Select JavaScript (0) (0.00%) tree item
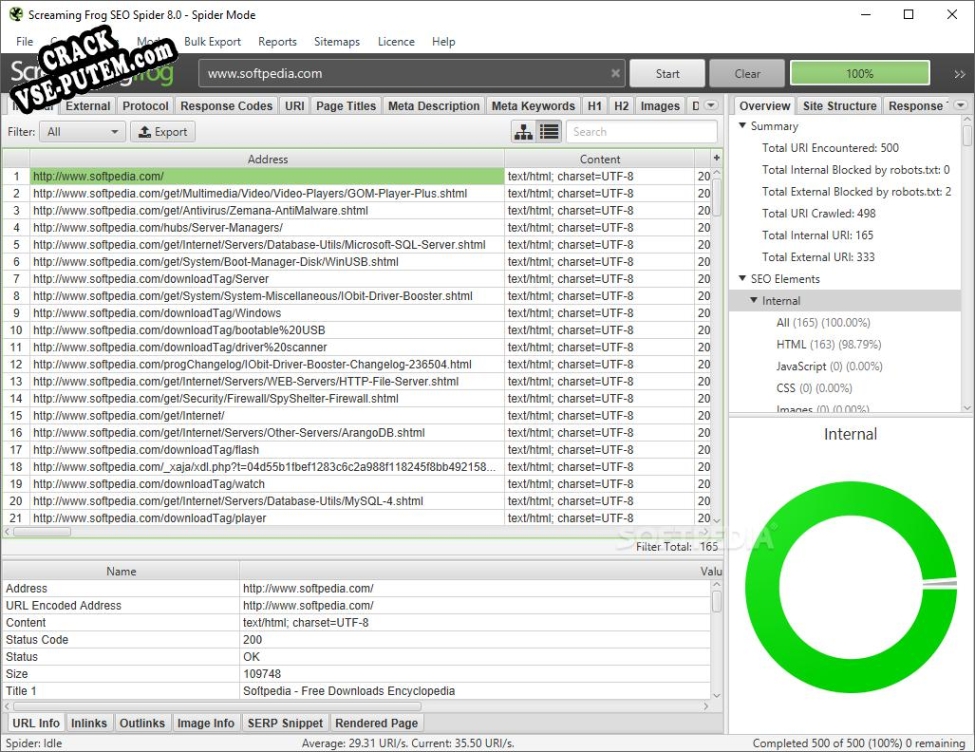The height and width of the screenshot is (752, 975). click(x=829, y=366)
